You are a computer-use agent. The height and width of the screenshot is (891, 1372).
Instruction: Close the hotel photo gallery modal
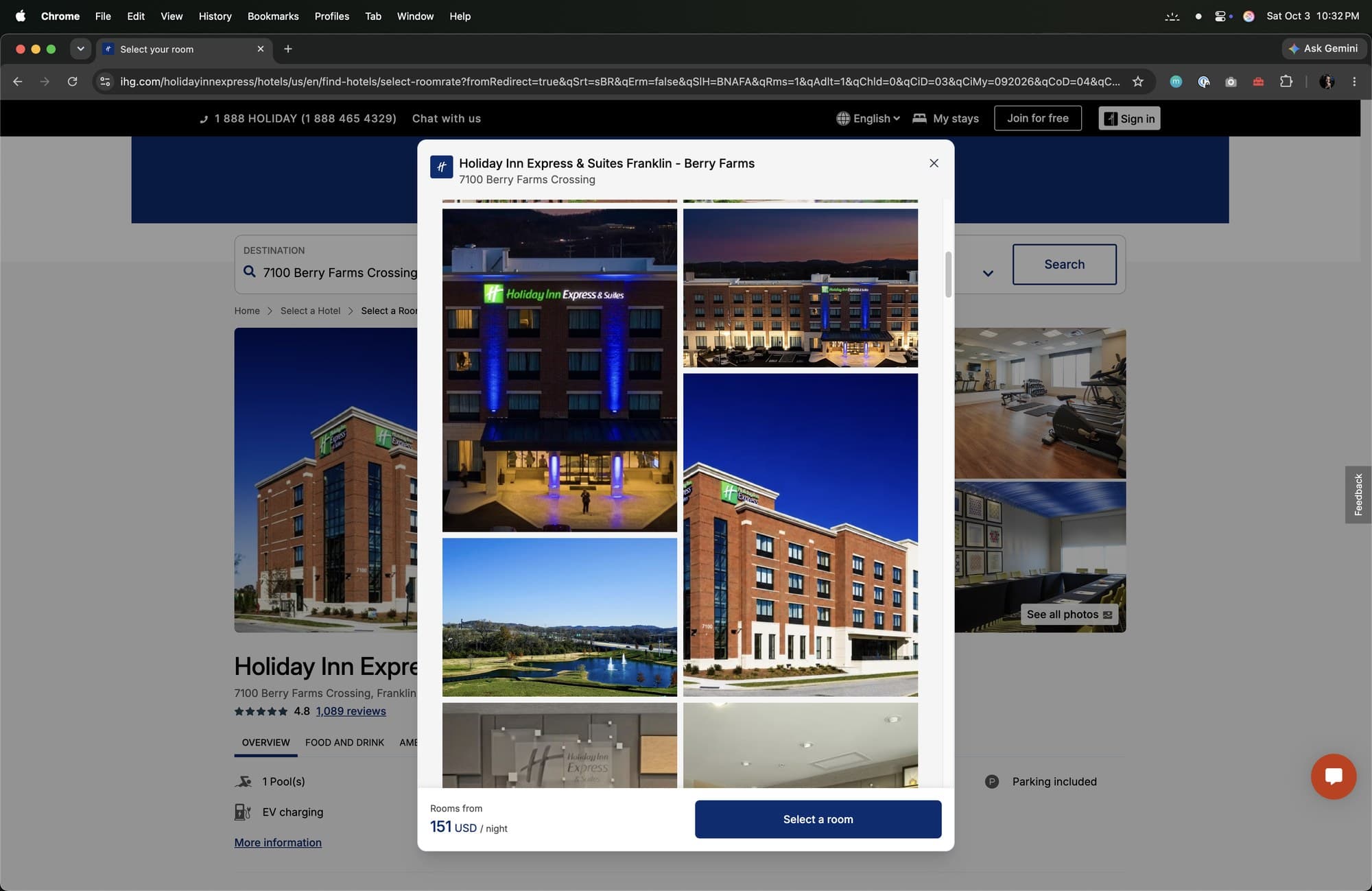tap(934, 163)
